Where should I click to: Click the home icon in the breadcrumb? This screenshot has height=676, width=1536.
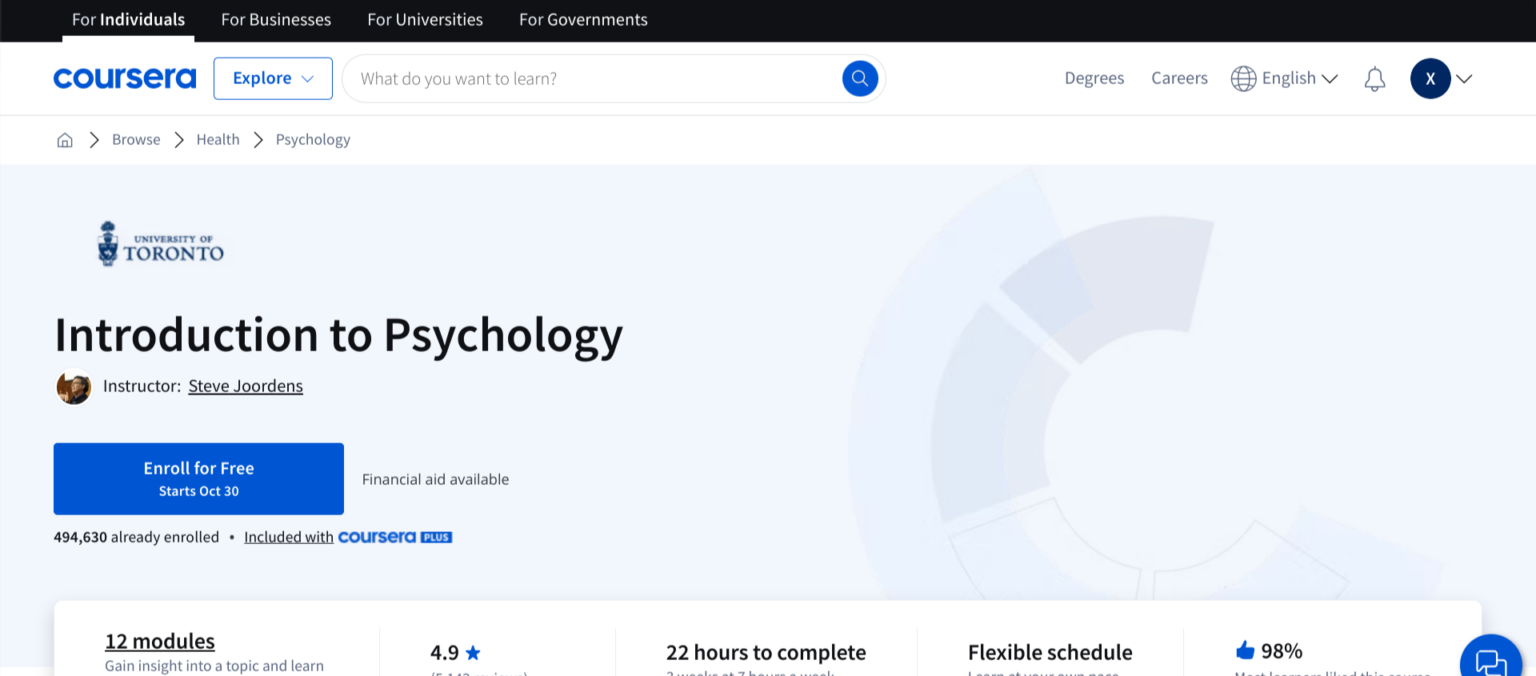point(64,139)
